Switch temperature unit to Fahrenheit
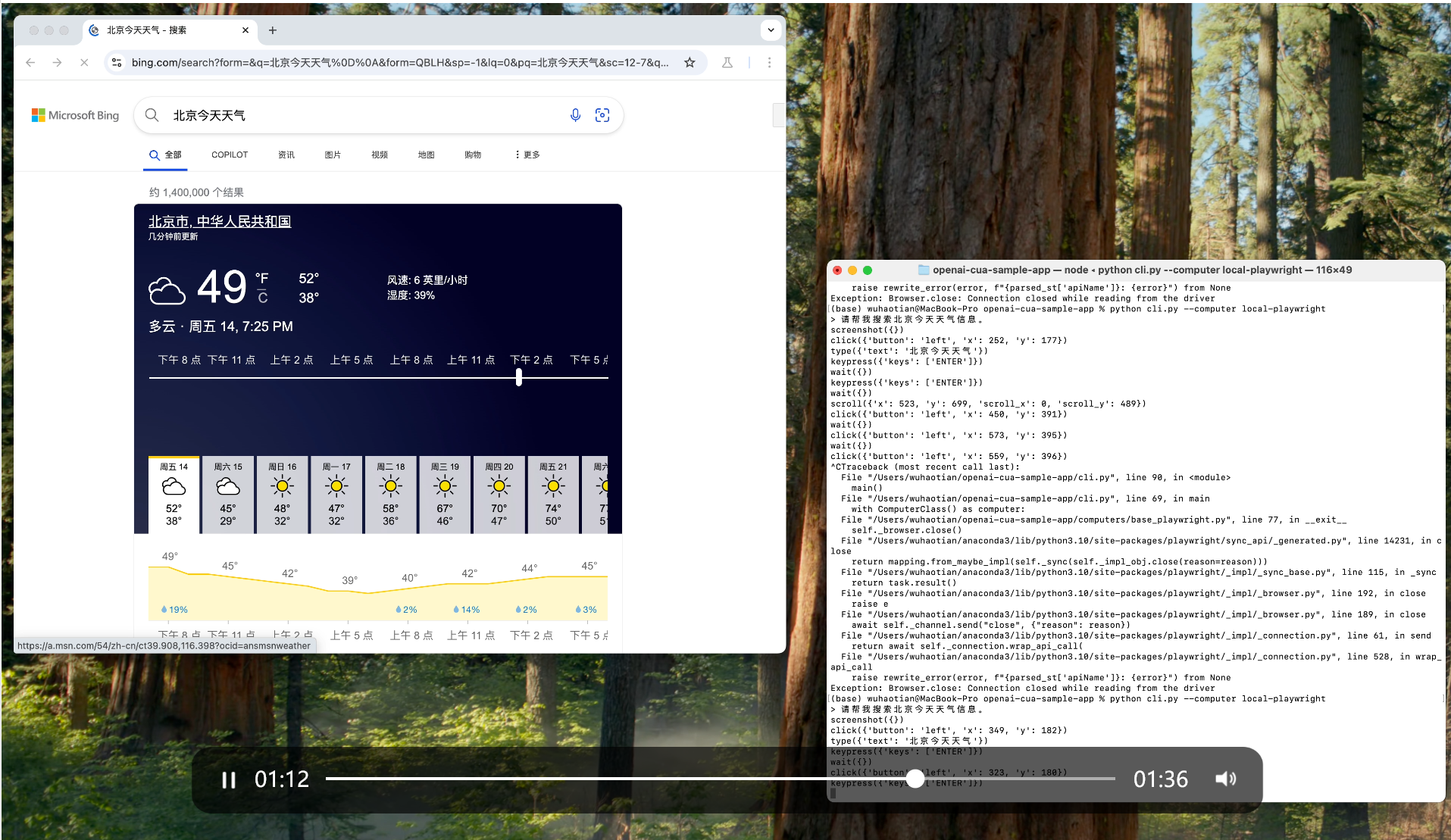1451x840 pixels. (262, 278)
